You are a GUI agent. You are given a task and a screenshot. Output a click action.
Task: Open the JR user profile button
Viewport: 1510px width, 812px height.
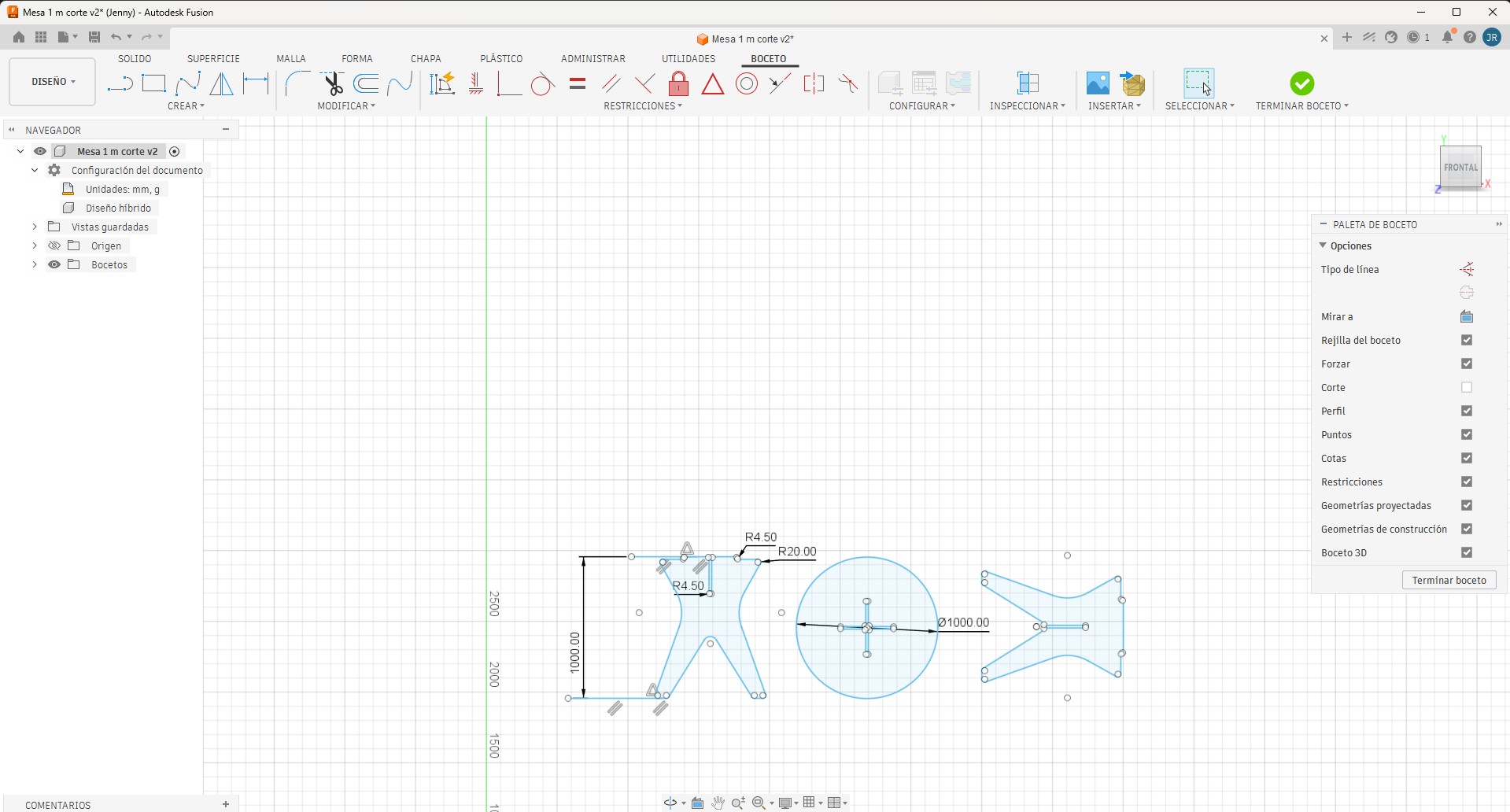(x=1491, y=37)
